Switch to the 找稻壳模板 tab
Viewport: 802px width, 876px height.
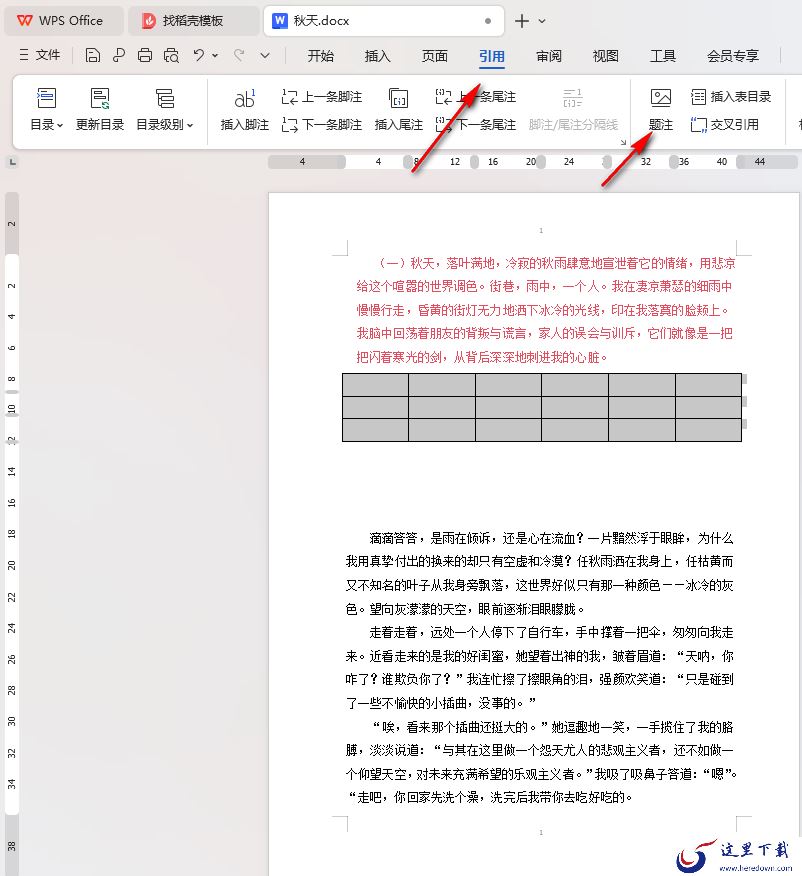(x=193, y=21)
